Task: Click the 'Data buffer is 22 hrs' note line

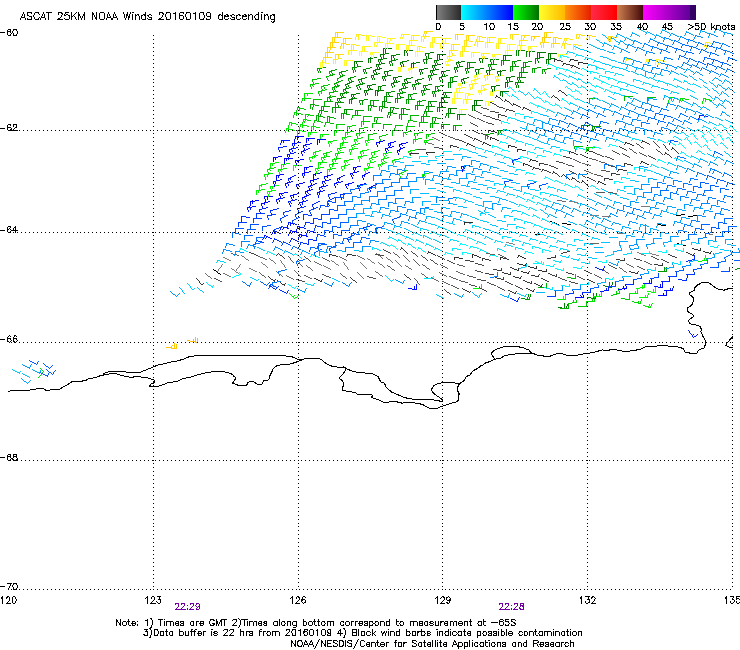Action: pyautogui.click(x=362, y=633)
